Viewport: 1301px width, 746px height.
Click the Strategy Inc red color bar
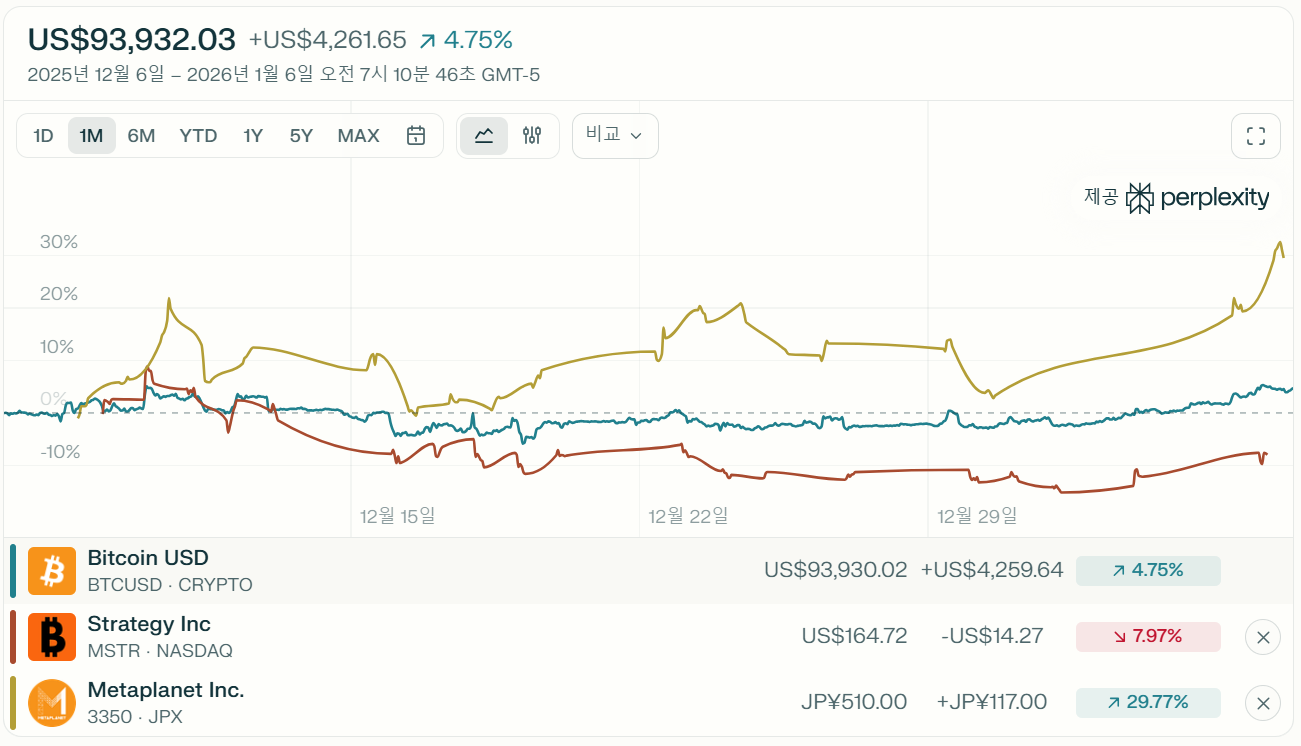[13, 637]
